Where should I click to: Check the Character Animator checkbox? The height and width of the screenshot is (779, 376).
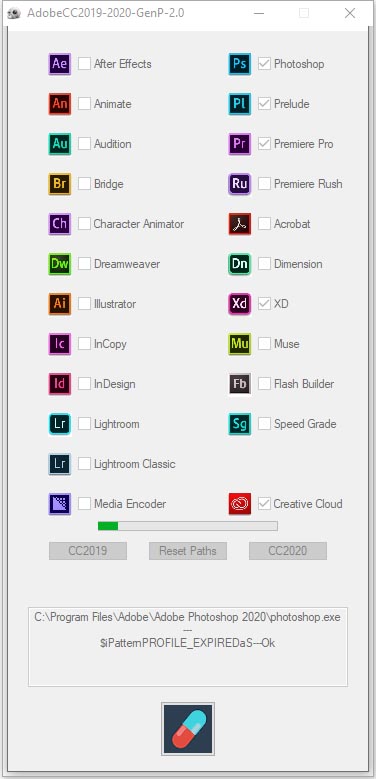point(84,224)
